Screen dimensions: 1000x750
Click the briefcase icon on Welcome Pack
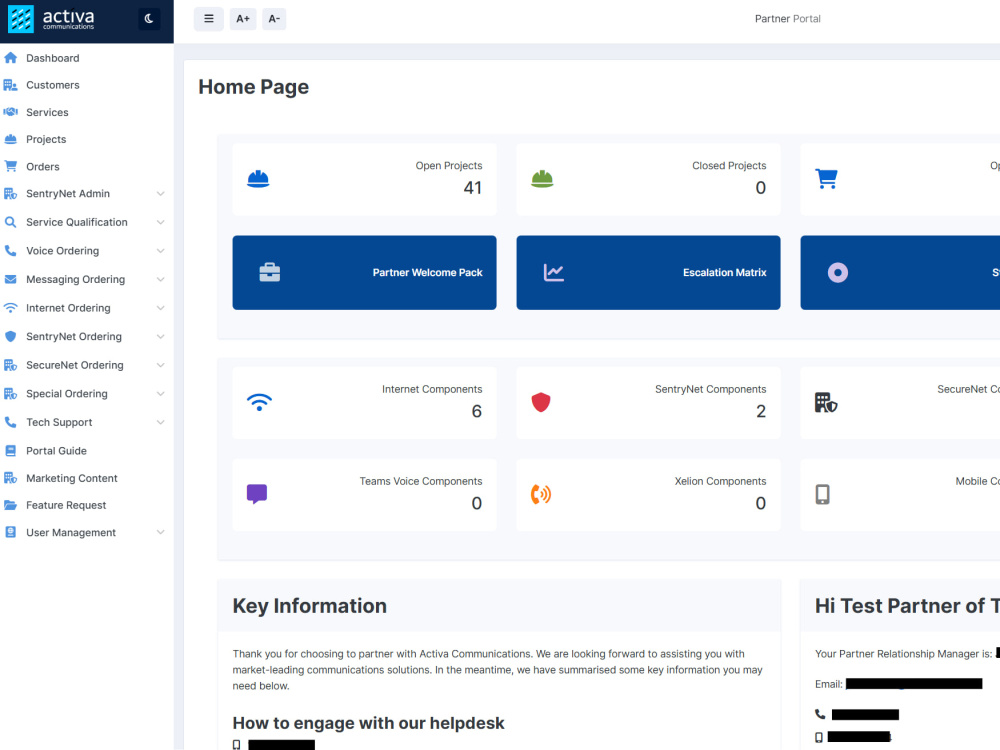pos(270,272)
